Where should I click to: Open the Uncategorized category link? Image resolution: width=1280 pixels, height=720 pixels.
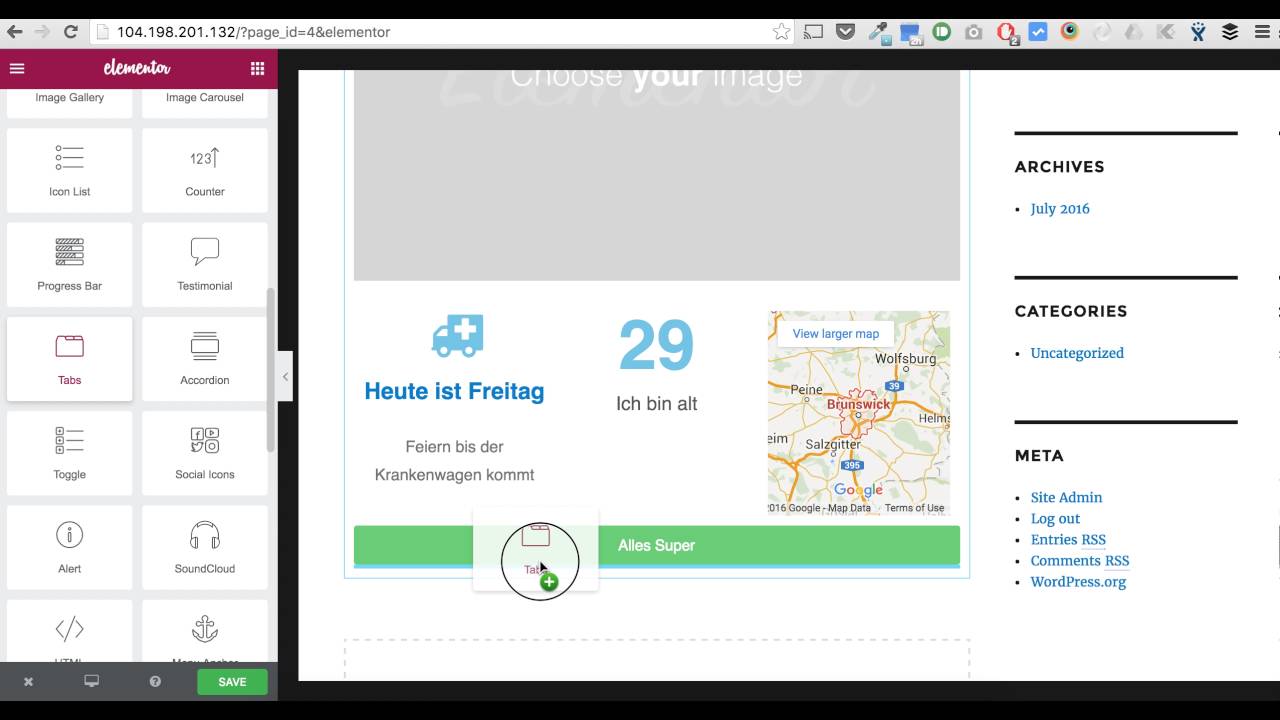click(1077, 353)
